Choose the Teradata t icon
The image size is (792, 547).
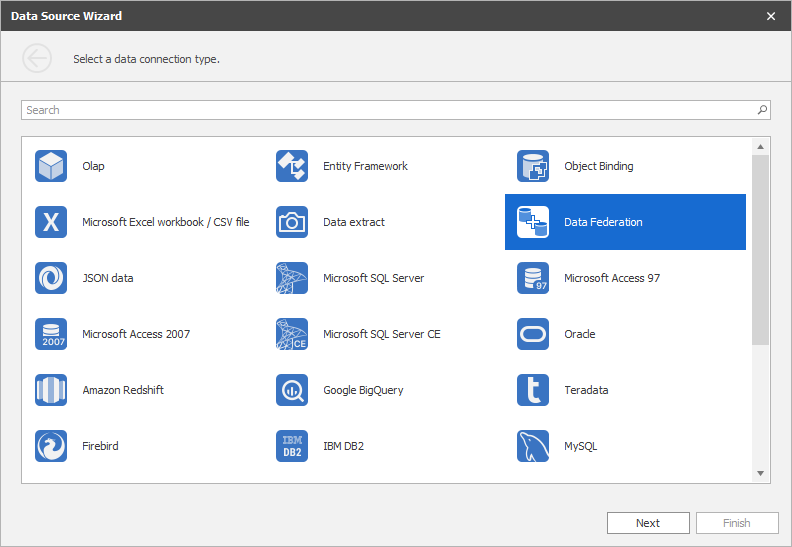(x=533, y=390)
